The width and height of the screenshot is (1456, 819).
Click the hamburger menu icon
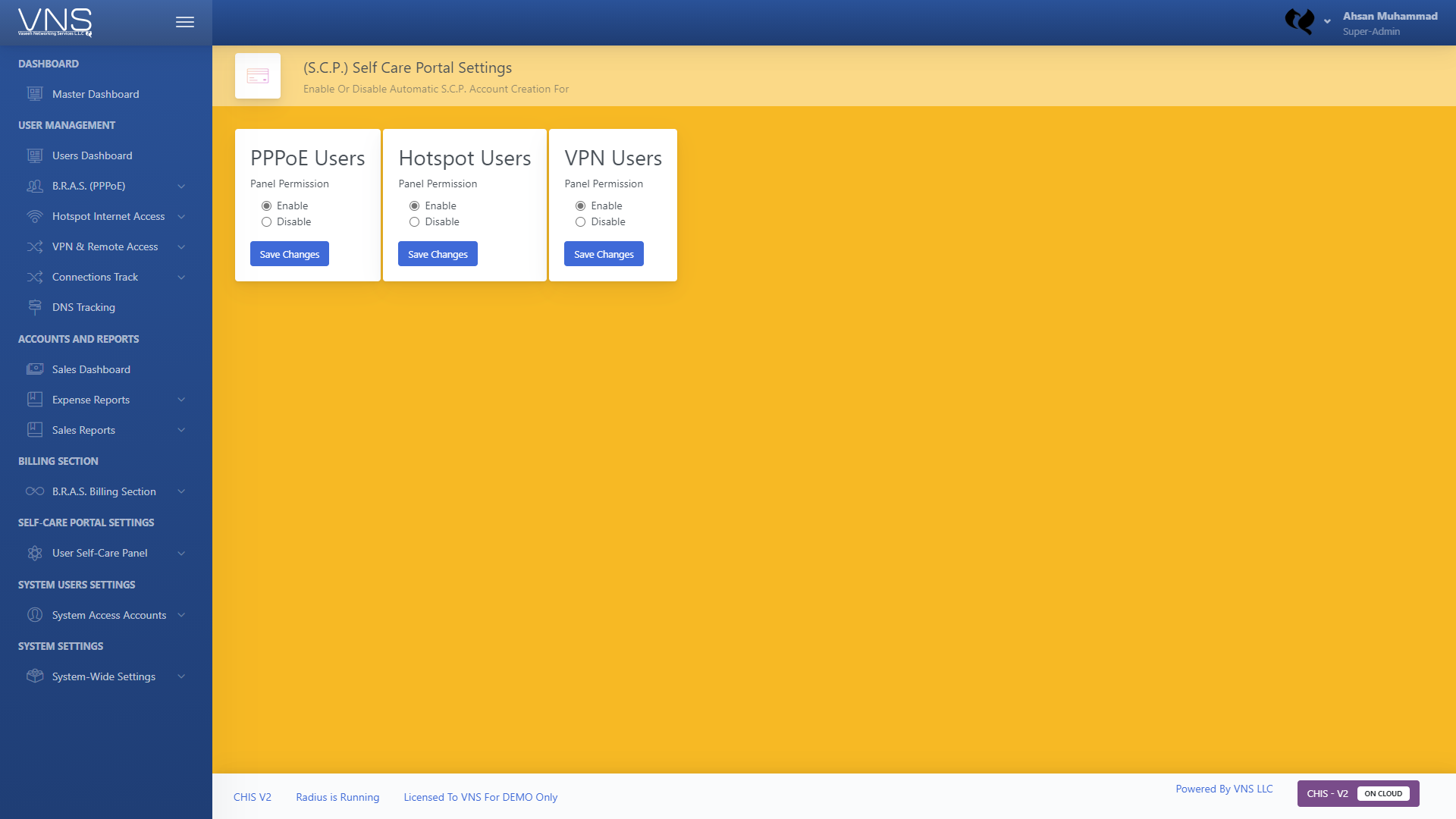185,22
